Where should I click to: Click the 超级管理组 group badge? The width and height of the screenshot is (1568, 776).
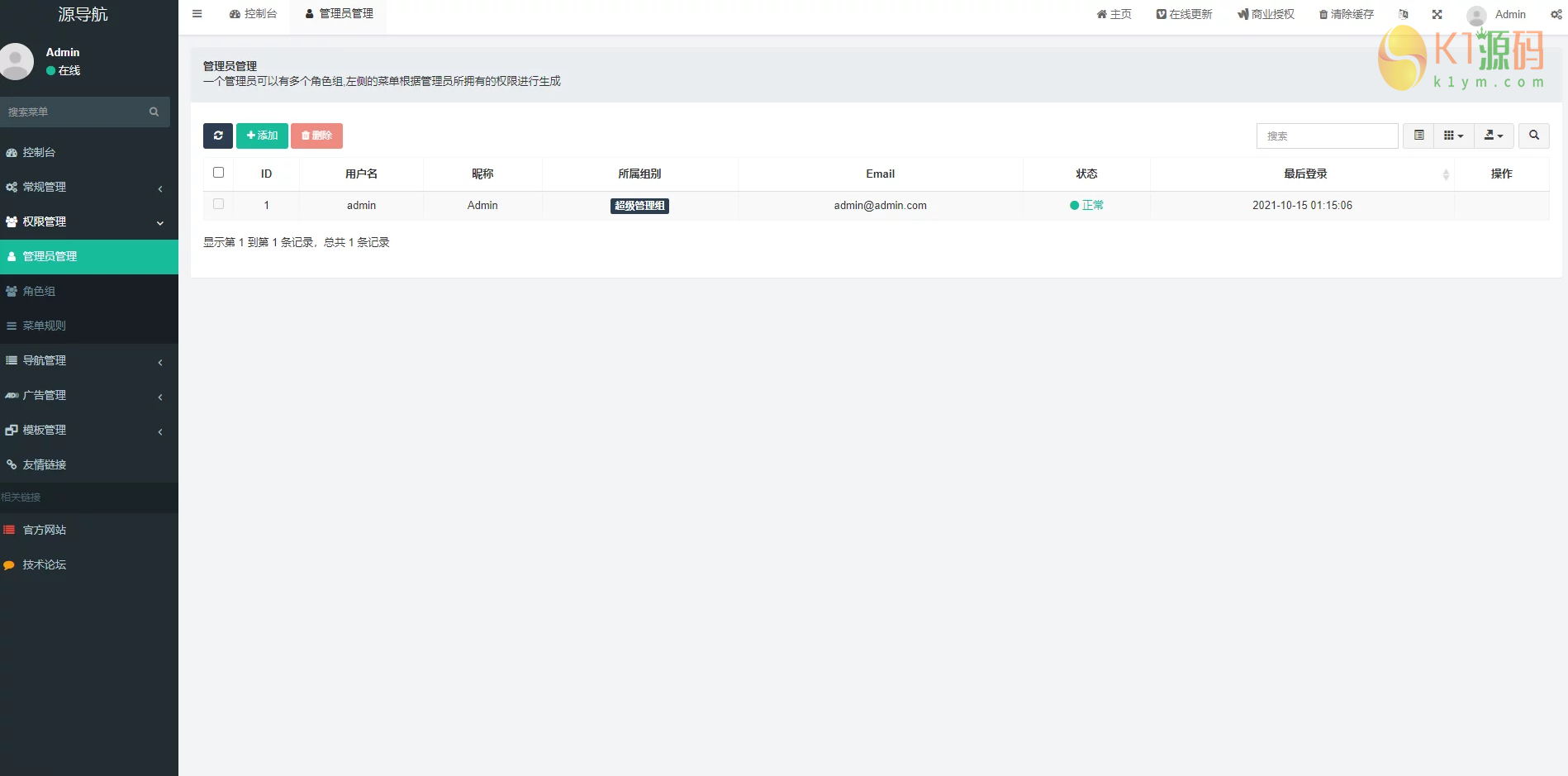tap(639, 206)
